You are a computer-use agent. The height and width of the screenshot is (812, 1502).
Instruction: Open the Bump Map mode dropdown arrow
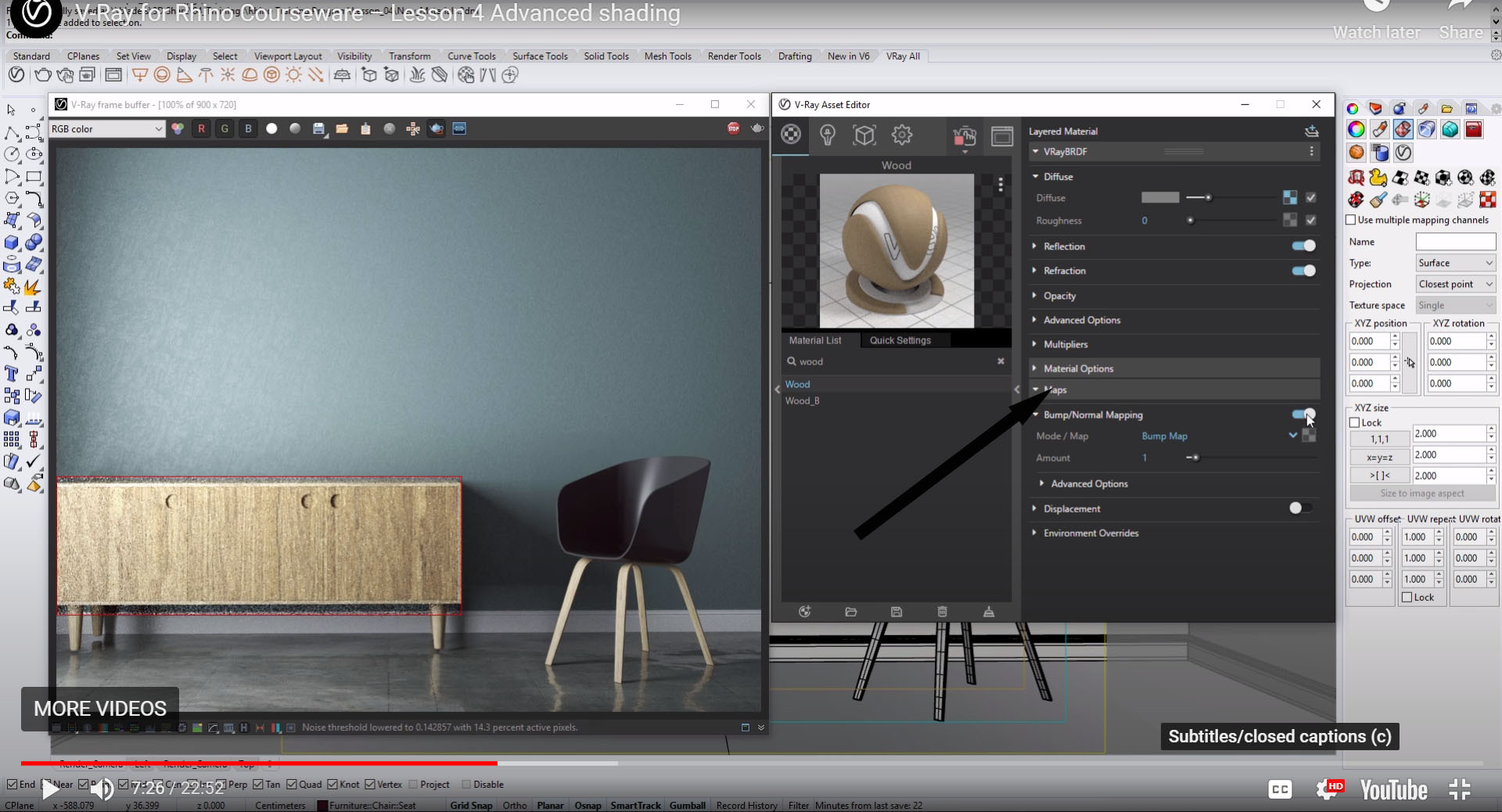(x=1293, y=436)
